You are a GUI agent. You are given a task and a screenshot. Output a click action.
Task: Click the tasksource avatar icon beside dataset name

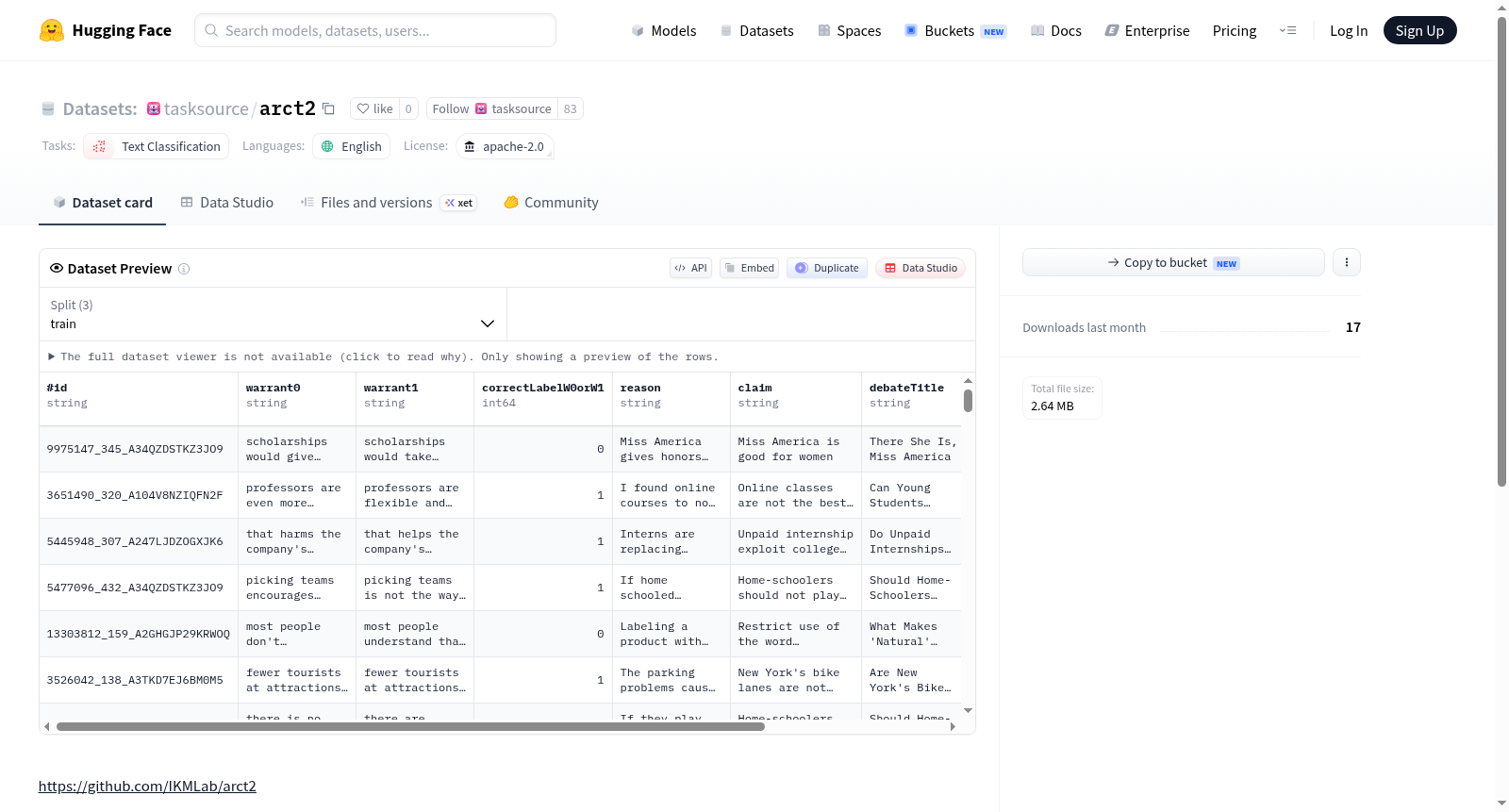click(154, 108)
